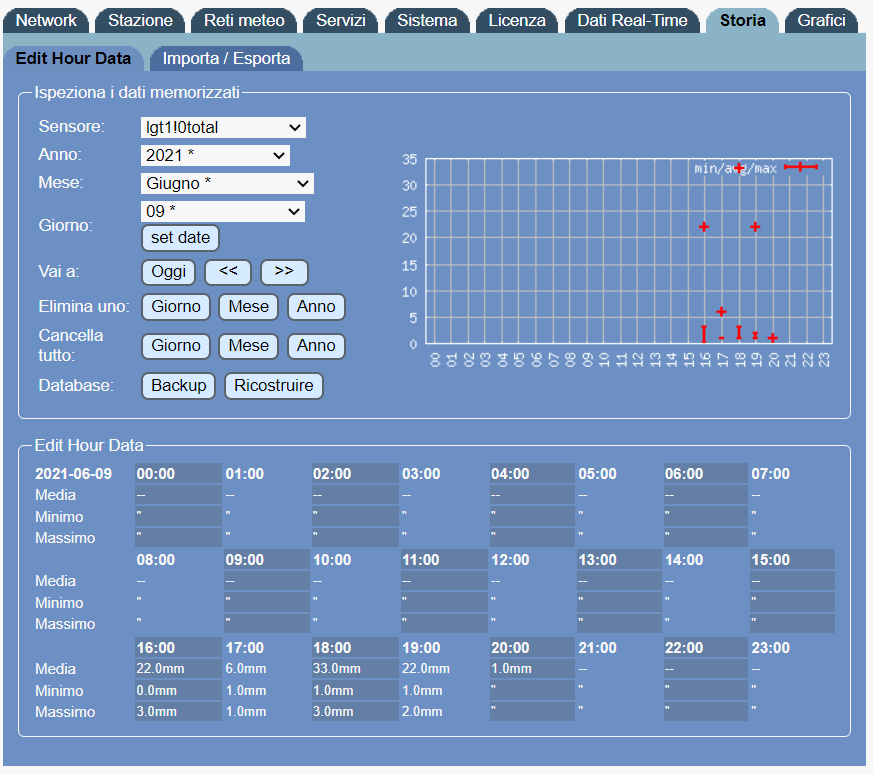The height and width of the screenshot is (774, 873).
Task: Select the Storia tab
Action: 742,21
